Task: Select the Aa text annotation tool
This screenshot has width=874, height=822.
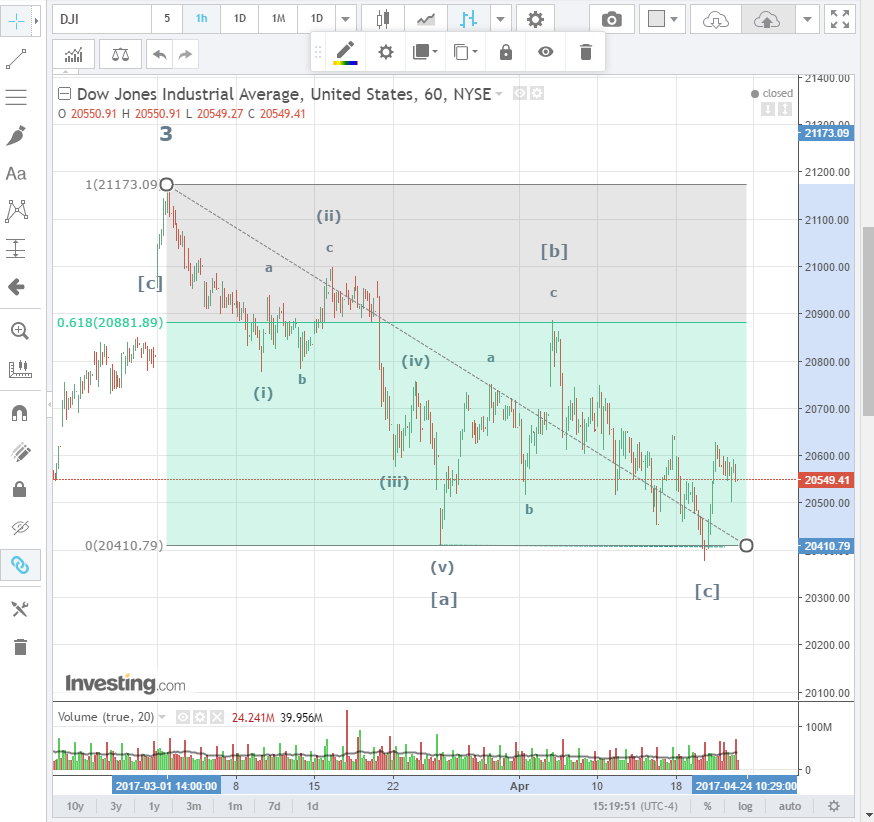Action: tap(16, 173)
